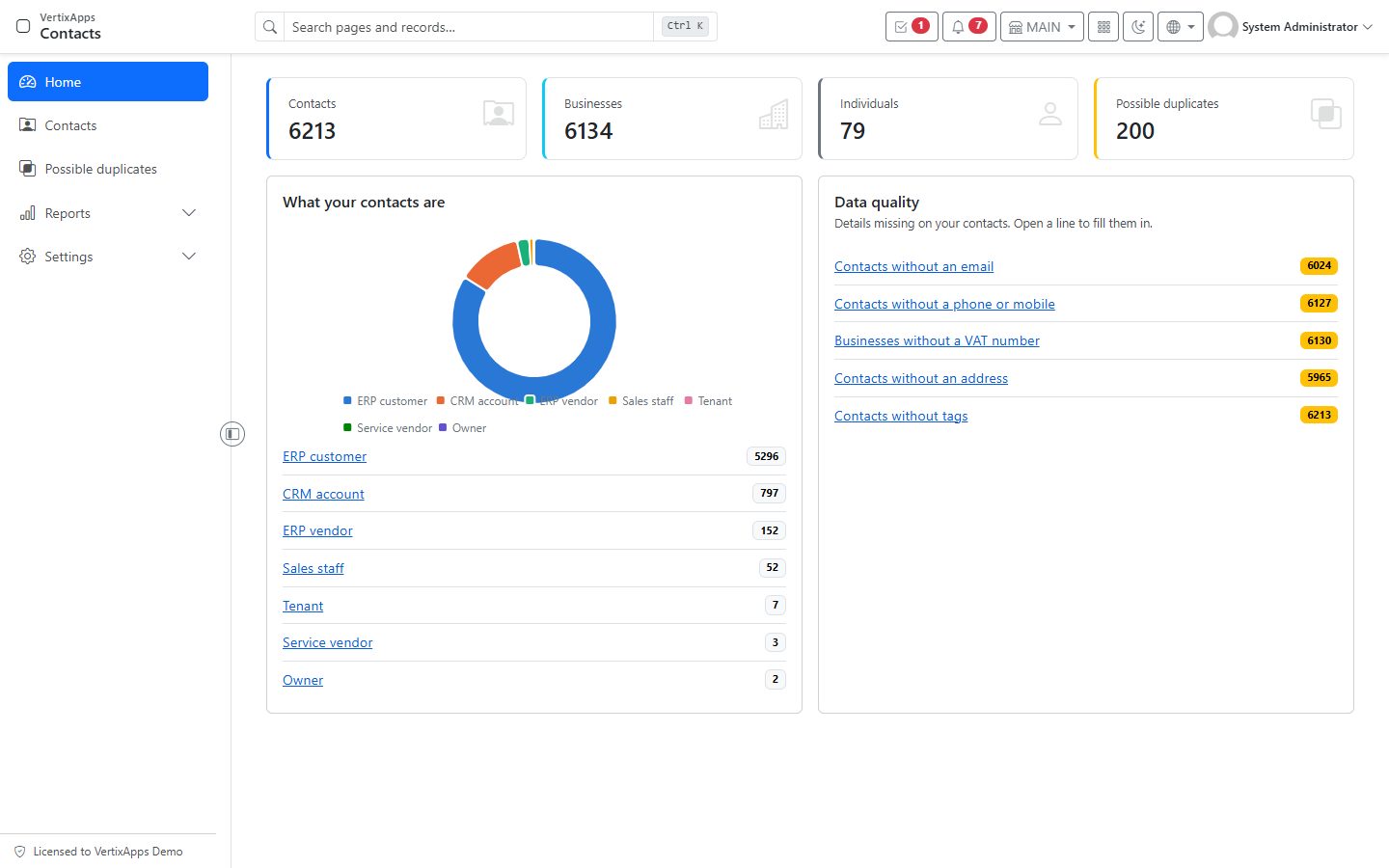Click the 6024 badge for missing emails

coord(1319,266)
